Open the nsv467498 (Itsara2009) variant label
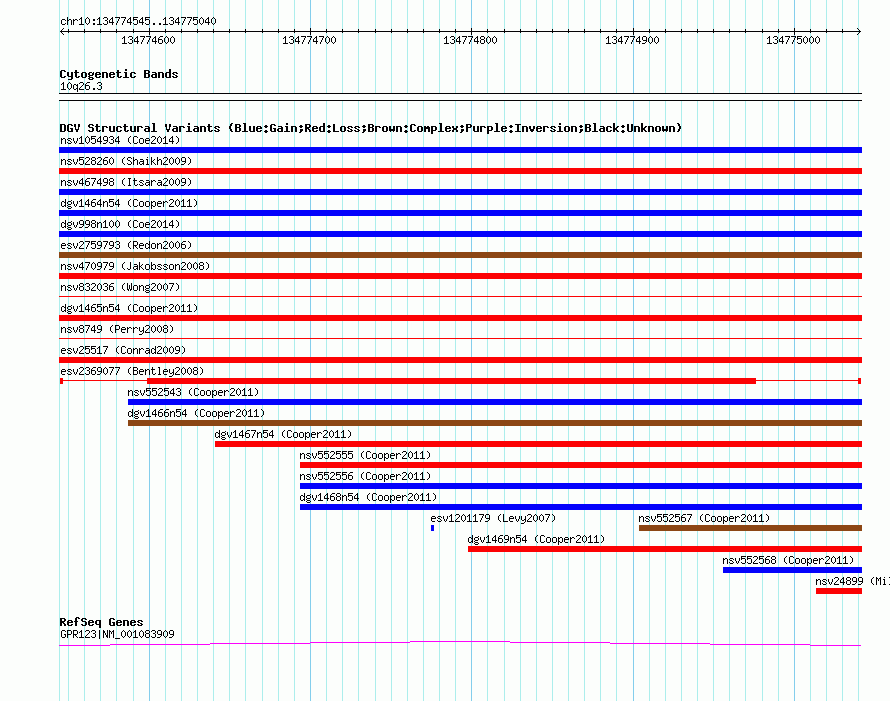This screenshot has width=890, height=701. [126, 182]
